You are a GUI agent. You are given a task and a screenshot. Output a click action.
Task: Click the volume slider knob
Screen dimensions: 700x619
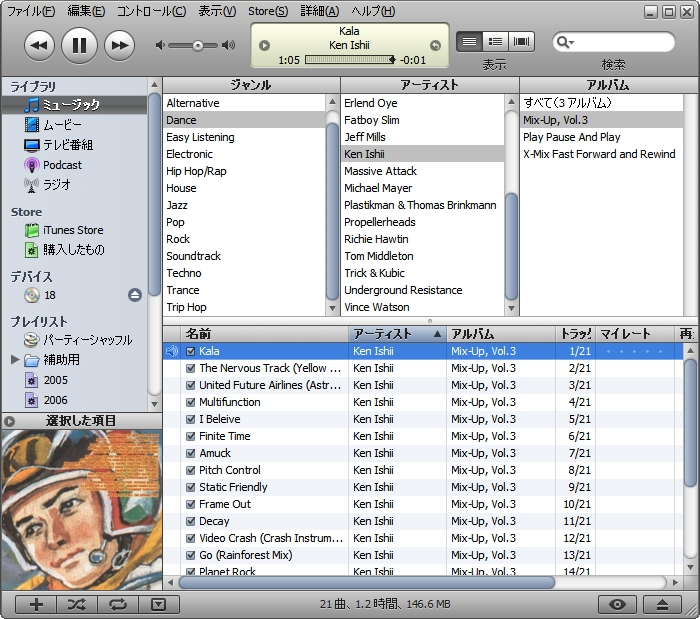click(x=198, y=46)
